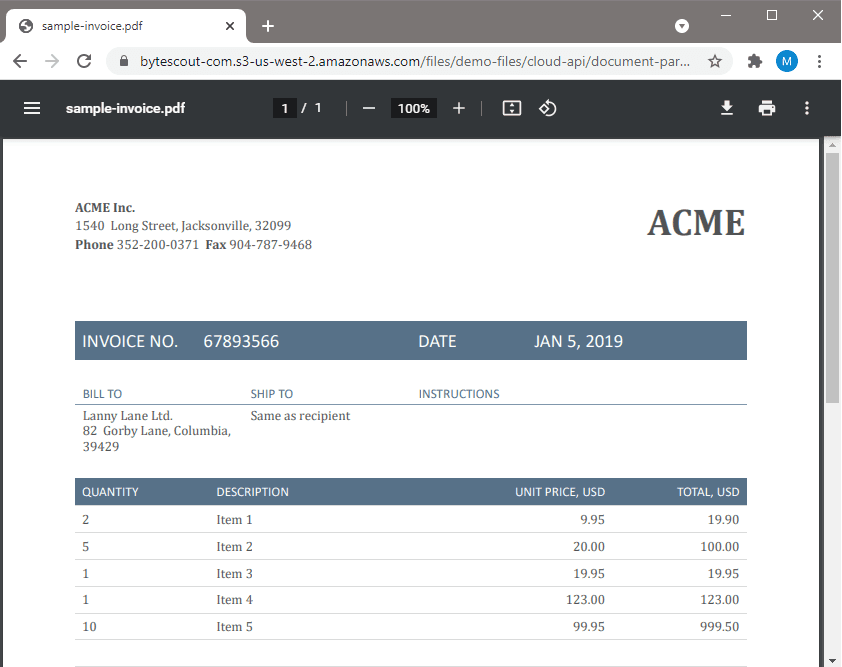Bookmark this page with star icon
Viewport: 842px width, 667px height.
coord(715,61)
